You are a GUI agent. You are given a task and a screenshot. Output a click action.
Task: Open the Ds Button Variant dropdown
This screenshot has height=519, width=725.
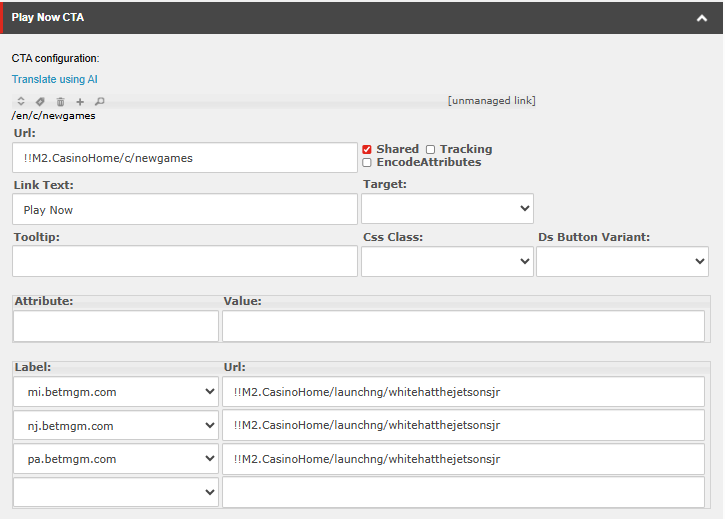pos(622,261)
